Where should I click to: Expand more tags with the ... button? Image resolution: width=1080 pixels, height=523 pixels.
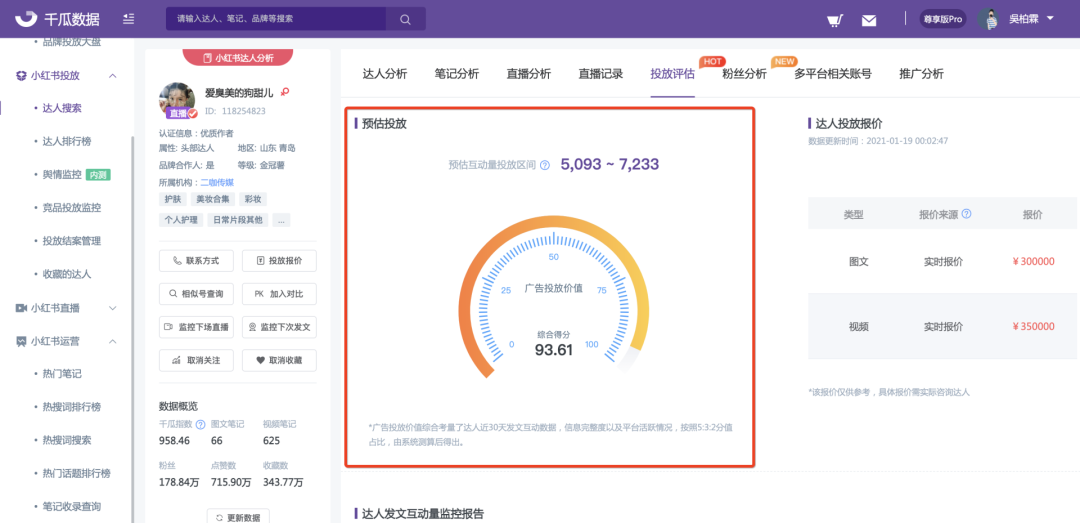pyautogui.click(x=281, y=221)
